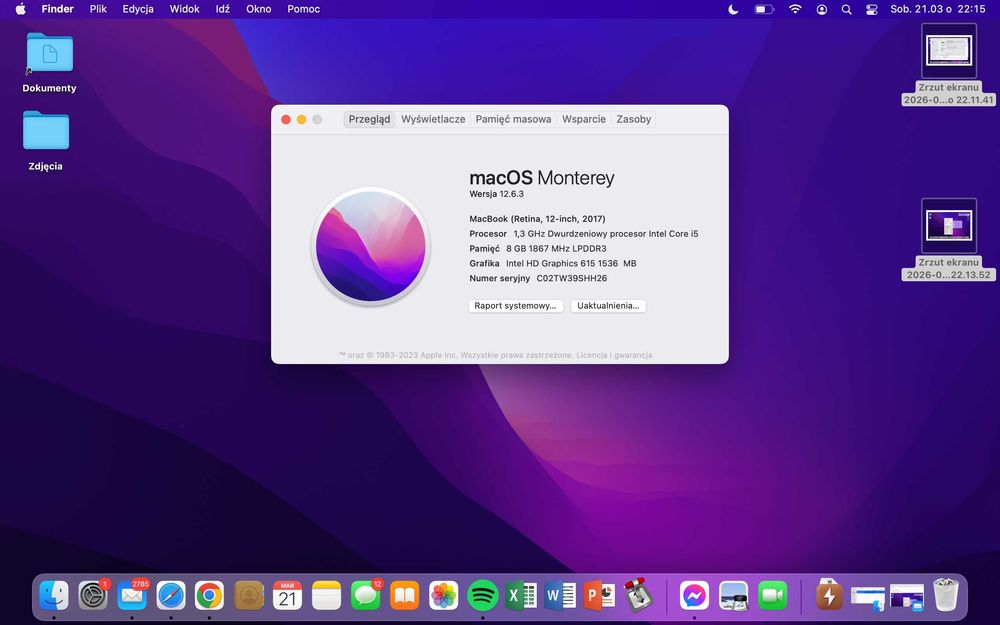Click MacBook (Retina, 12-inch, 2017) text
Image resolution: width=1000 pixels, height=625 pixels.
537,219
